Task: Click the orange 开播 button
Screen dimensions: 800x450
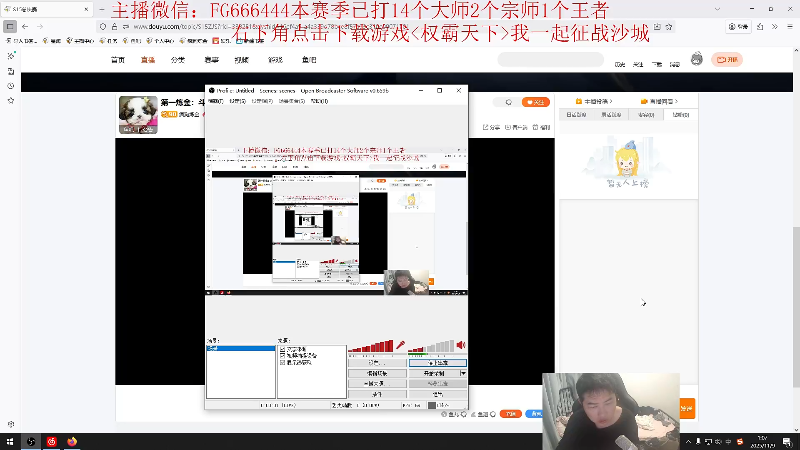Action: (727, 60)
